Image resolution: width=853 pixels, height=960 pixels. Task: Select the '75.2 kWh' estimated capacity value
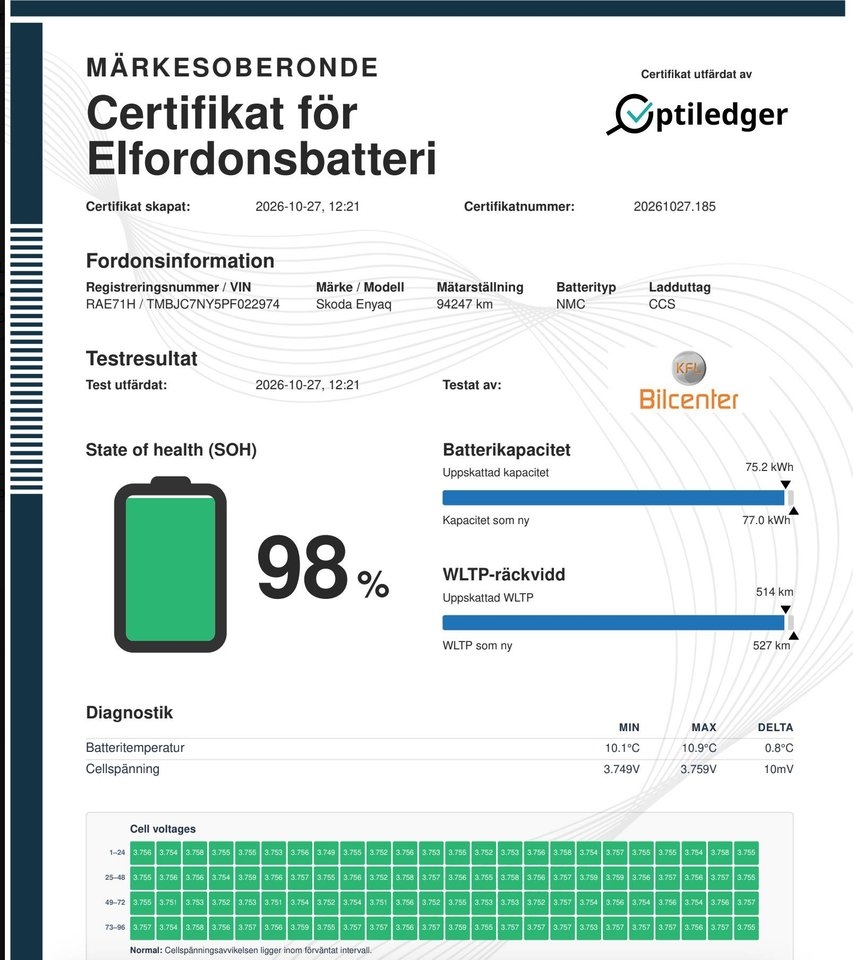click(x=769, y=467)
